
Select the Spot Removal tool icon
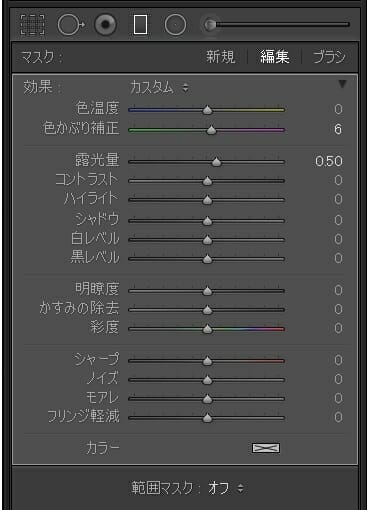tap(71, 25)
